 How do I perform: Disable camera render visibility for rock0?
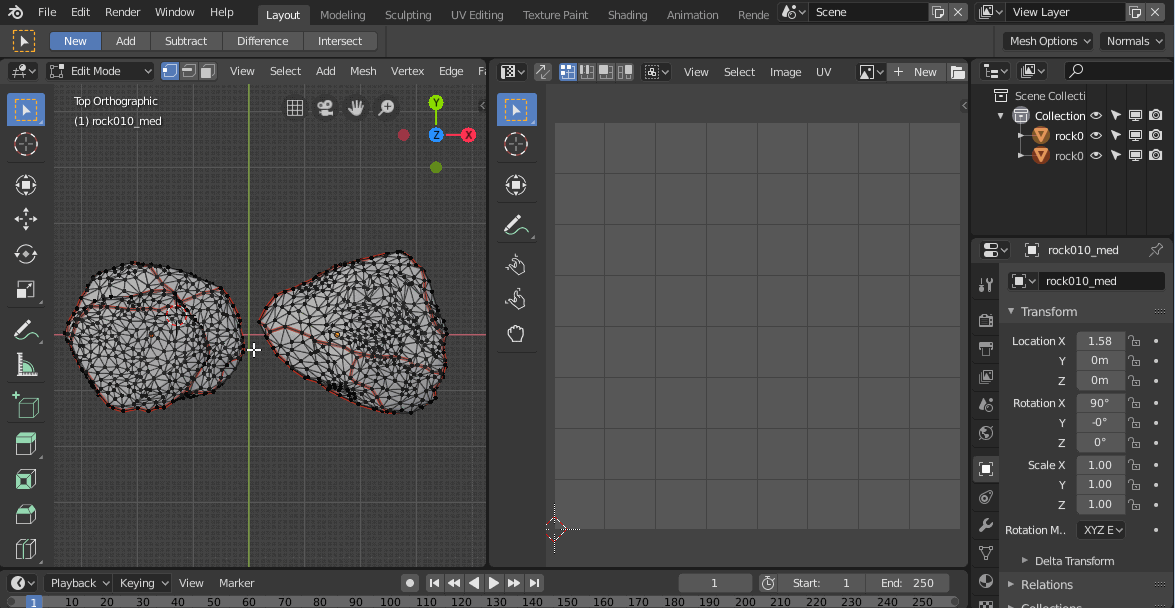pyautogui.click(x=1156, y=135)
